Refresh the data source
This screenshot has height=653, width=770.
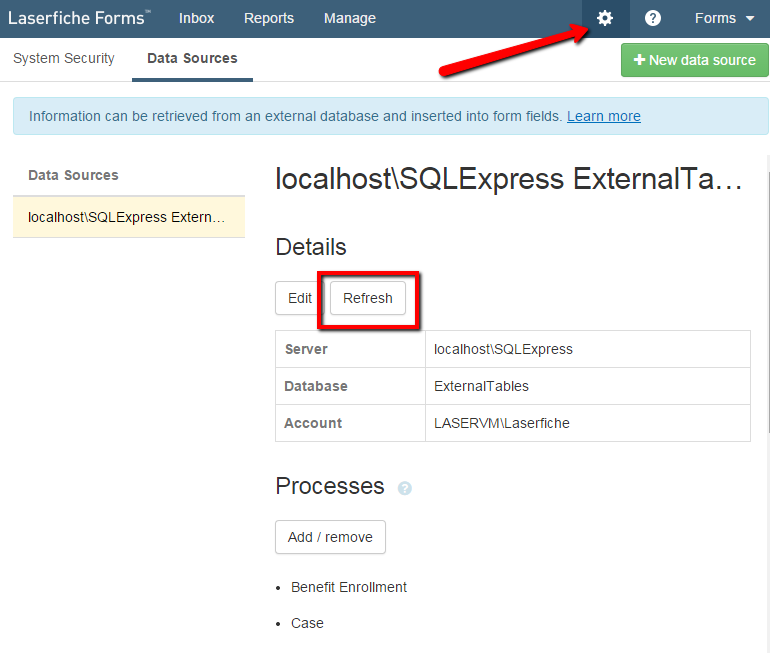tap(368, 298)
